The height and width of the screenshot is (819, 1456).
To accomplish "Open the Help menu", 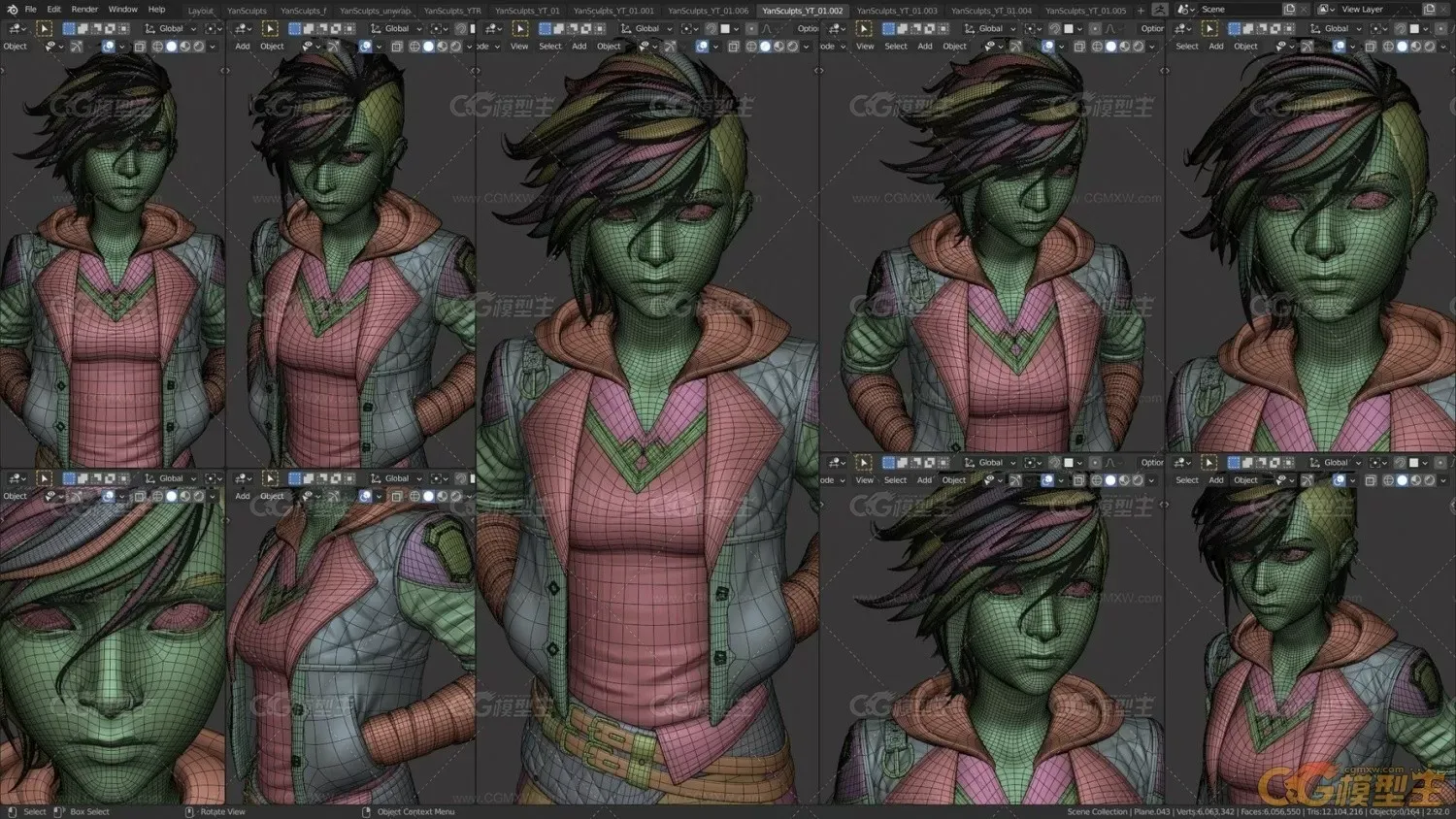I will [156, 10].
